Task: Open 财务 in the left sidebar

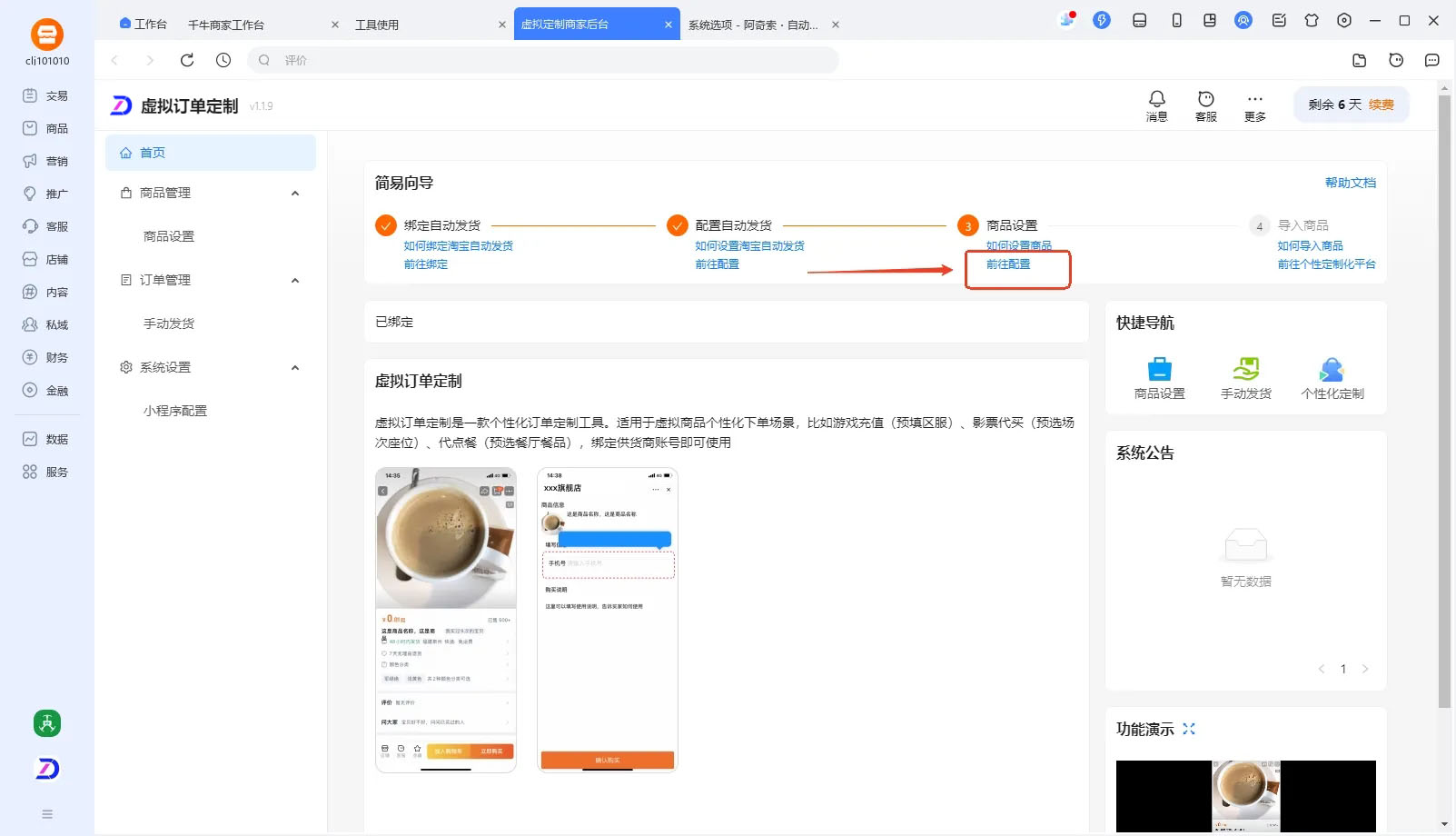Action: [45, 357]
